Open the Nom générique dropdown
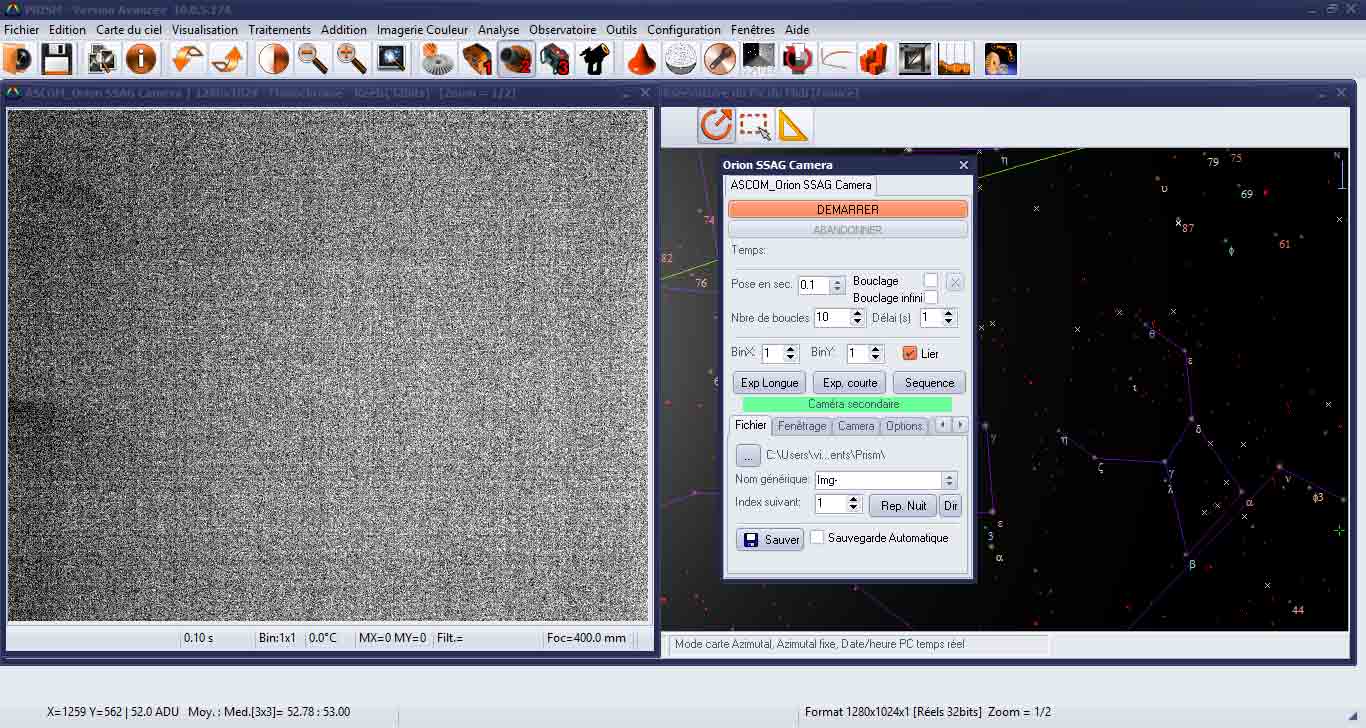The width and height of the screenshot is (1366, 728). [950, 480]
